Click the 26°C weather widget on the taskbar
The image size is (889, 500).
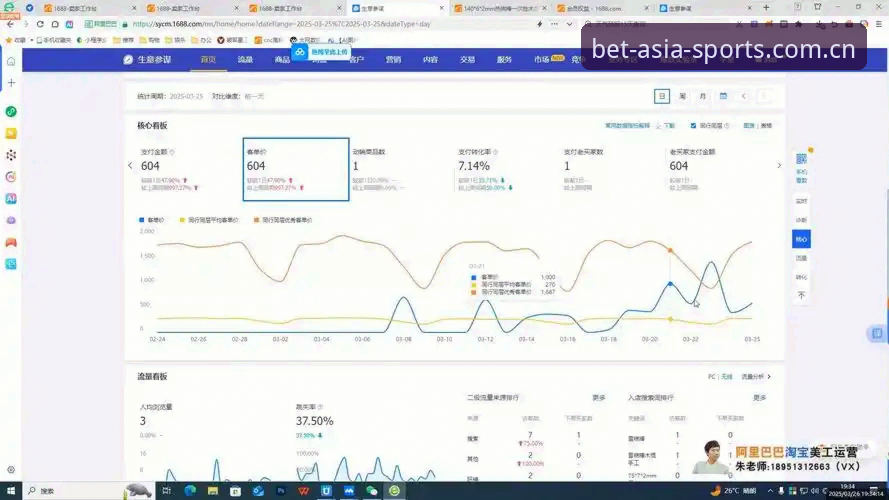(735, 491)
